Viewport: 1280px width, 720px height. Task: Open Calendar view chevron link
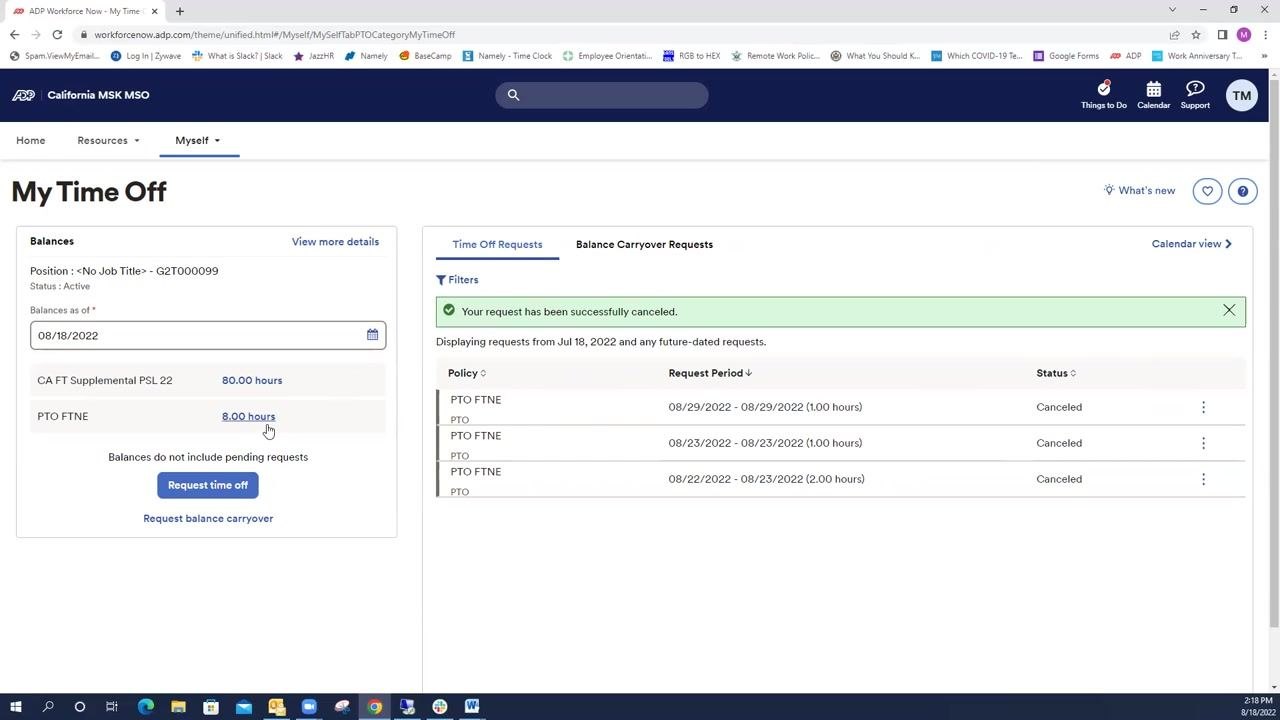click(x=1192, y=244)
